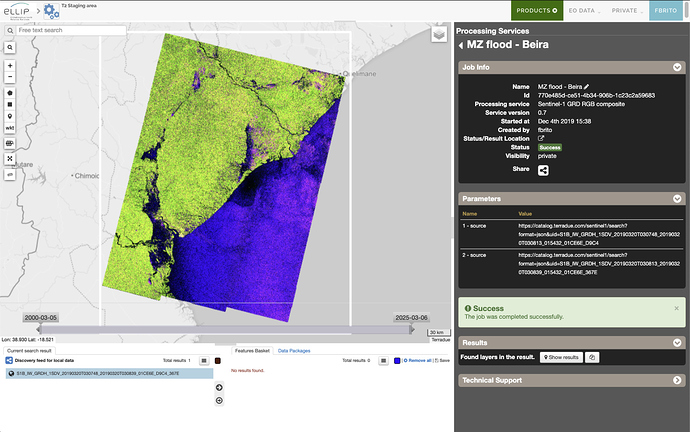Open the Products menu

pos(537,11)
